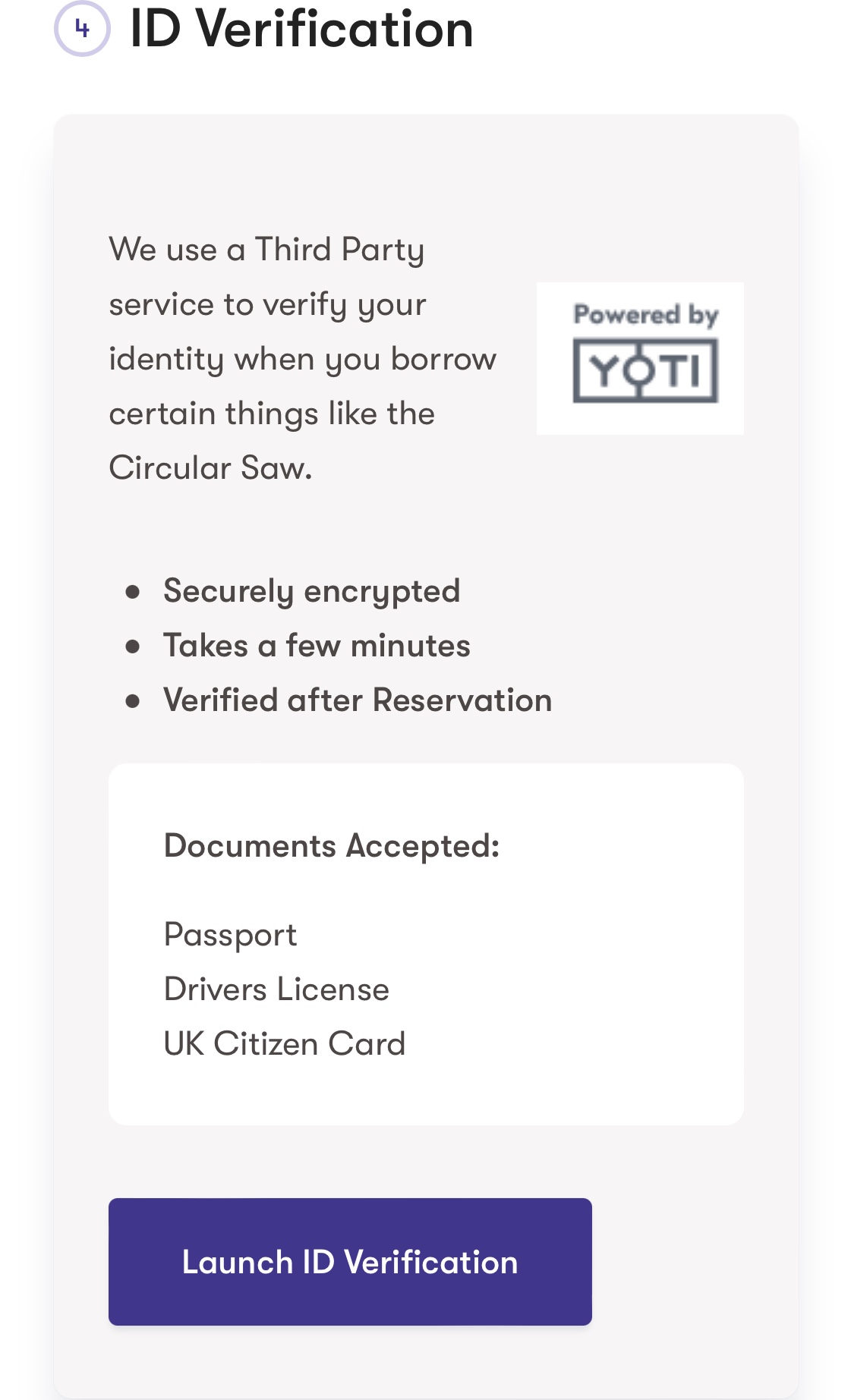Click the words Third Party in the description
The height and width of the screenshot is (1400, 851).
[x=339, y=250]
